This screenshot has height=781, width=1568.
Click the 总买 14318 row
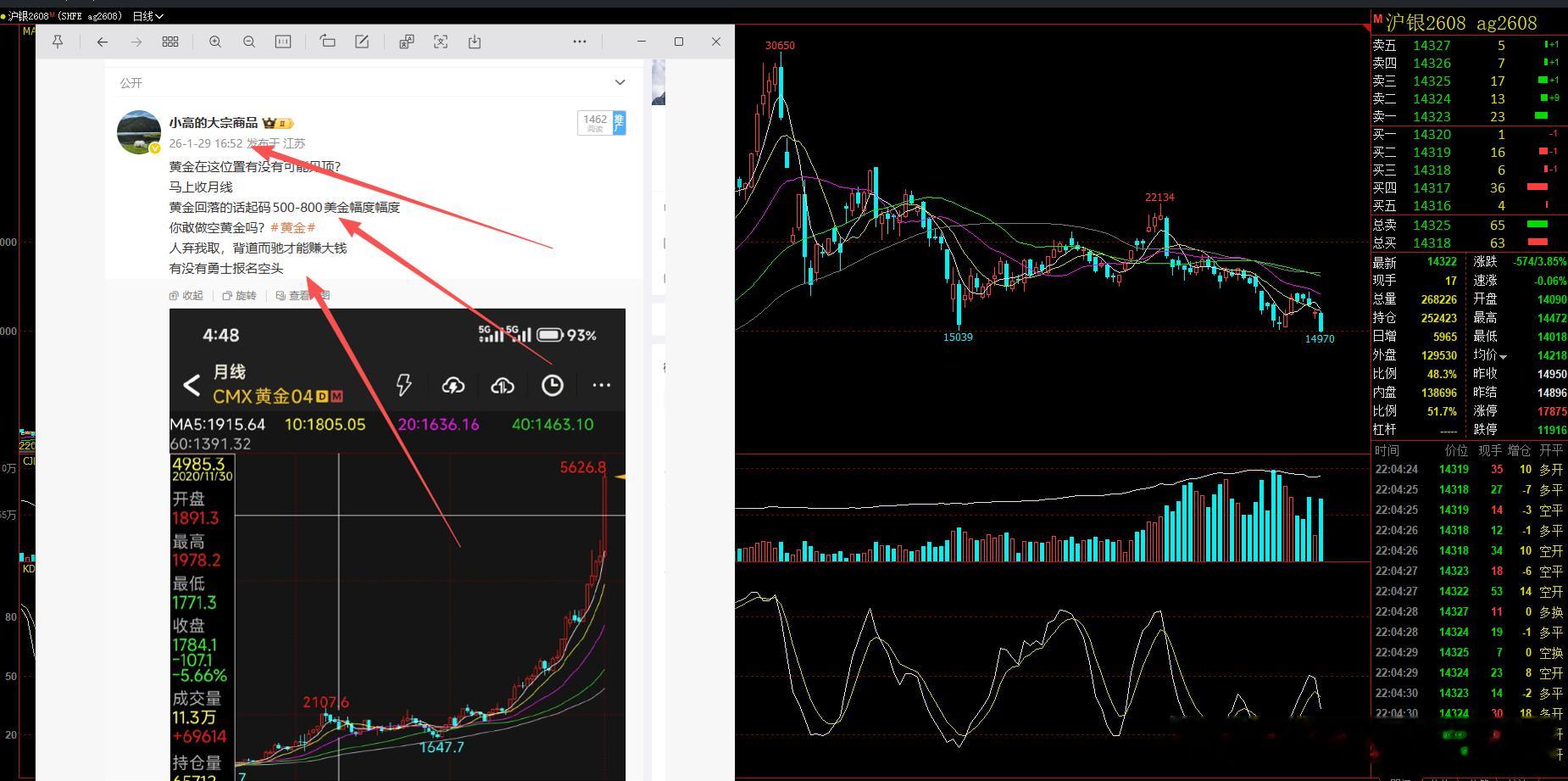[x=1468, y=243]
